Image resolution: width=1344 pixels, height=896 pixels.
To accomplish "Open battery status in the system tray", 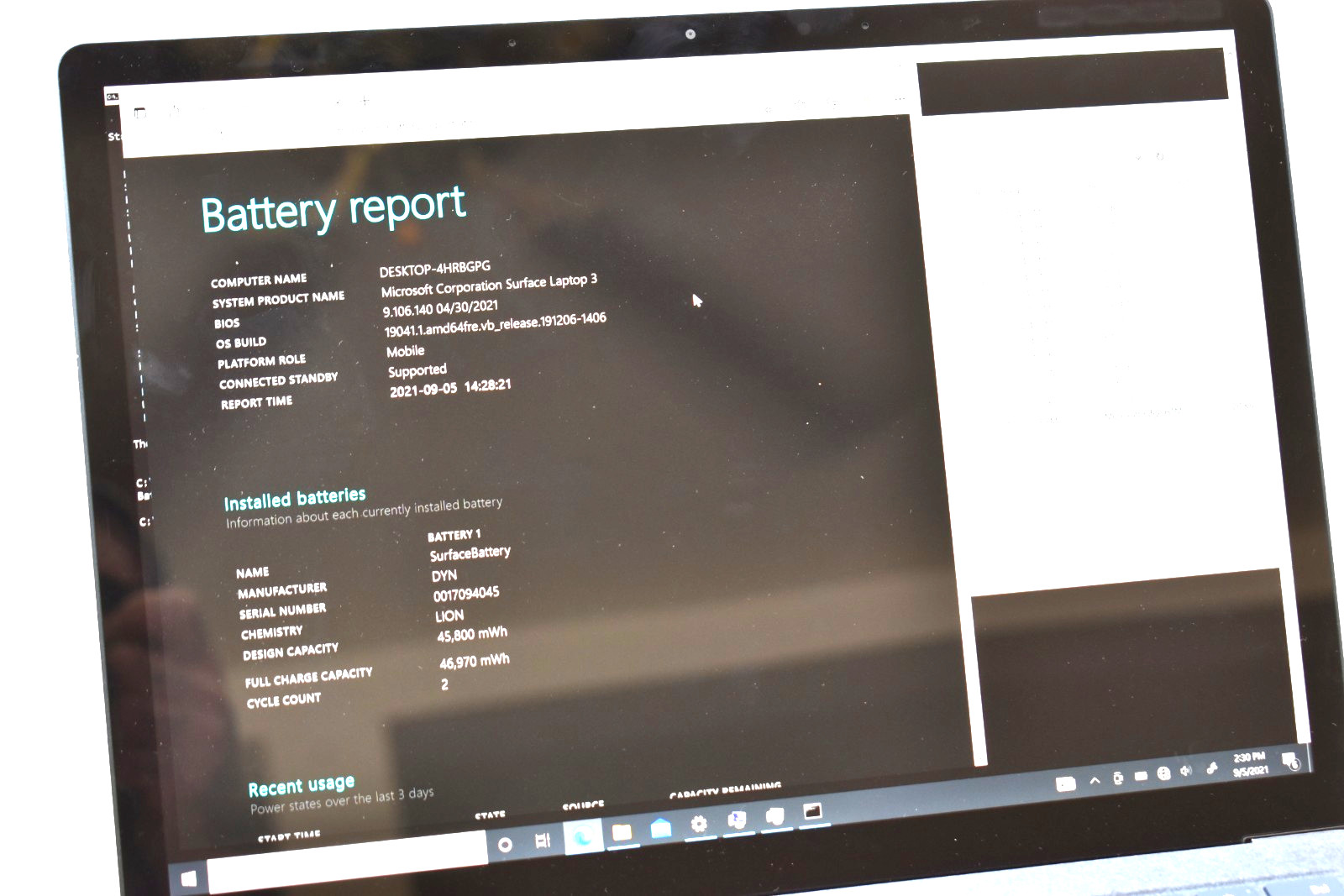I will [1141, 776].
